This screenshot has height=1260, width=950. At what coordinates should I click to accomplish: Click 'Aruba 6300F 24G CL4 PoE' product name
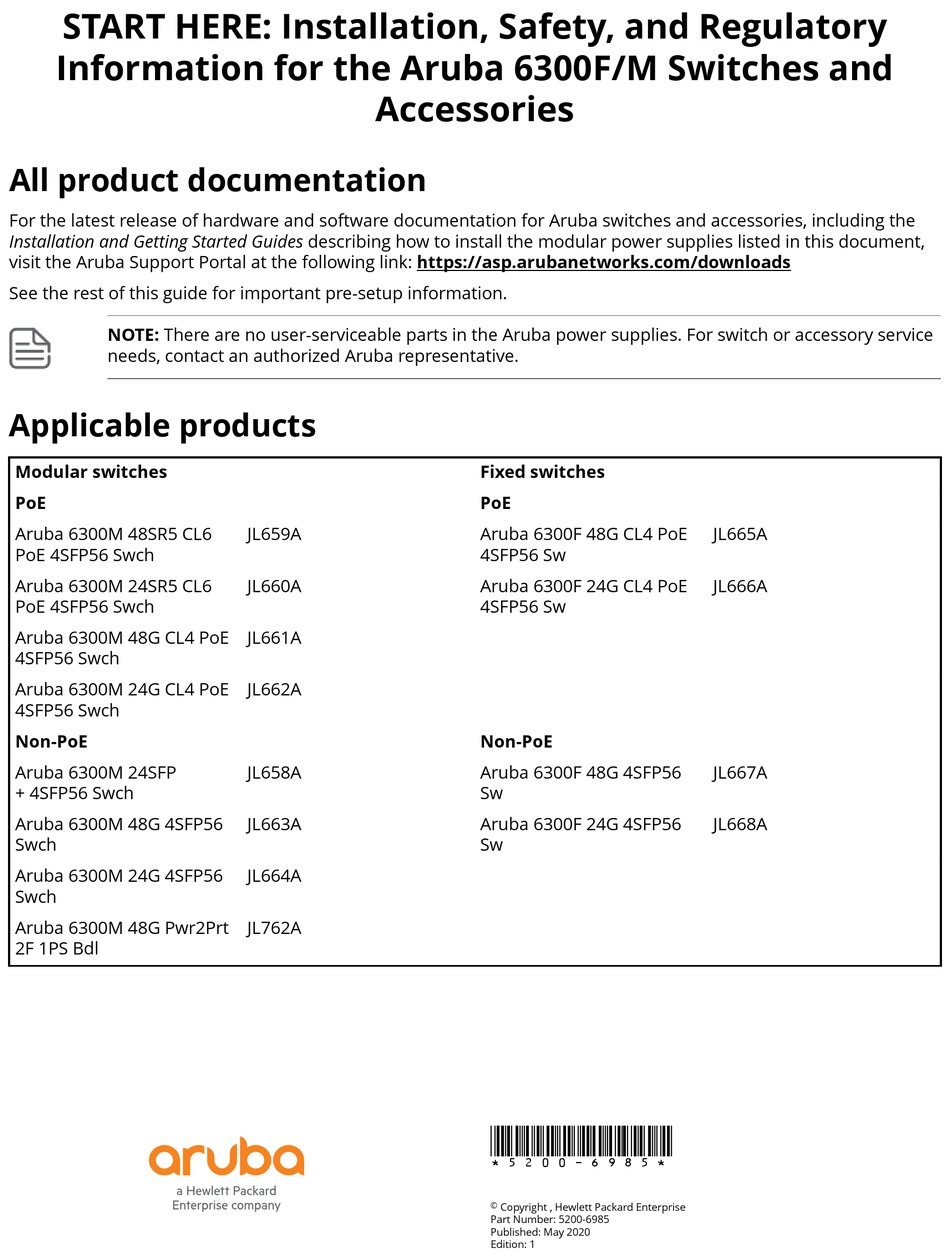[584, 596]
